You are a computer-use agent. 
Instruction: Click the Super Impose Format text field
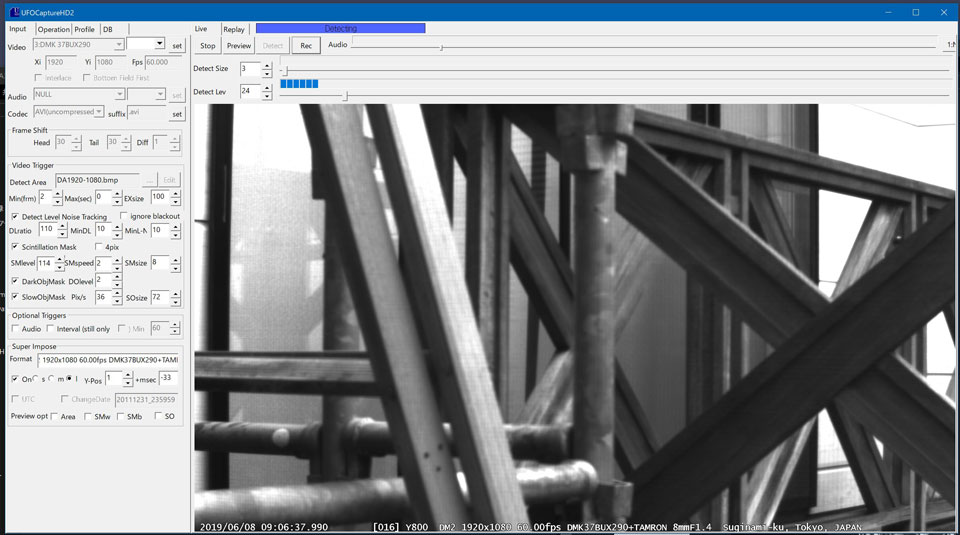click(110, 358)
